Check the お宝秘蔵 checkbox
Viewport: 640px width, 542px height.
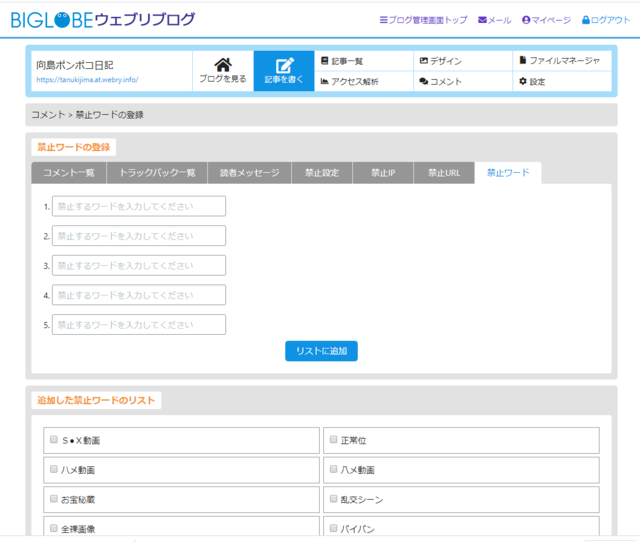pos(53,499)
